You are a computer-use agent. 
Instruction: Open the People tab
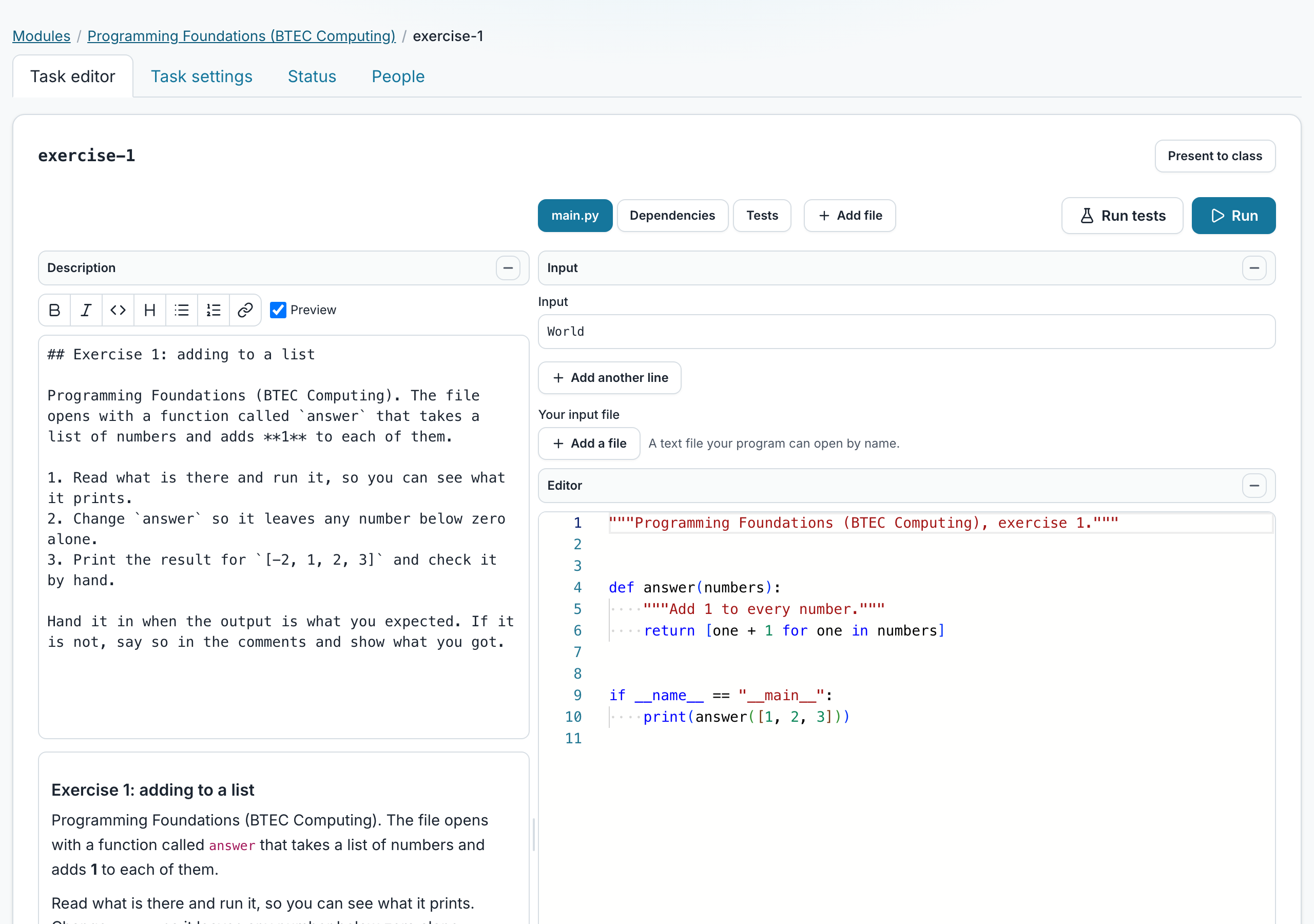click(x=398, y=76)
